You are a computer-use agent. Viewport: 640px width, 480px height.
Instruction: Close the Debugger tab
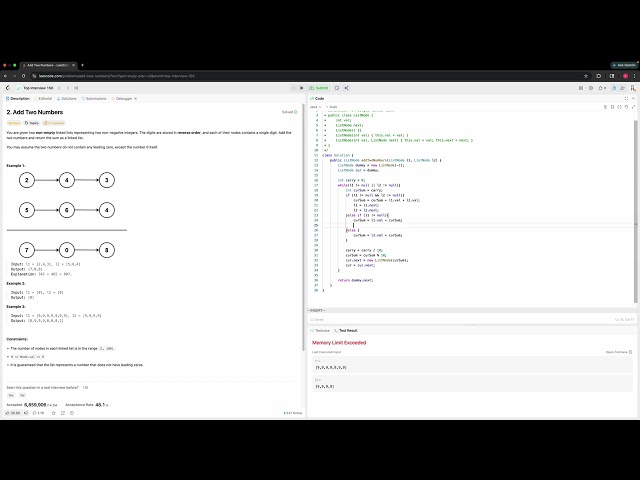tap(136, 98)
